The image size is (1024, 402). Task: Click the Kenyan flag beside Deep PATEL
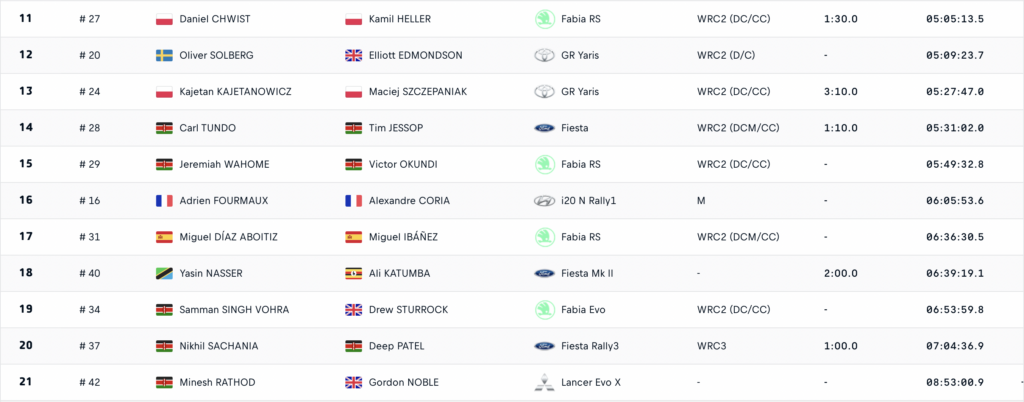click(x=353, y=346)
